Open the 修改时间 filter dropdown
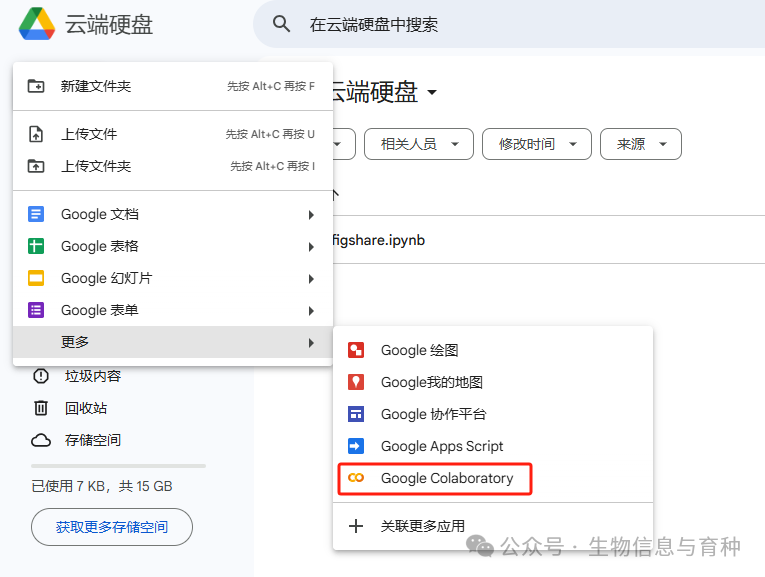The height and width of the screenshot is (577, 765). pyautogui.click(x=537, y=144)
